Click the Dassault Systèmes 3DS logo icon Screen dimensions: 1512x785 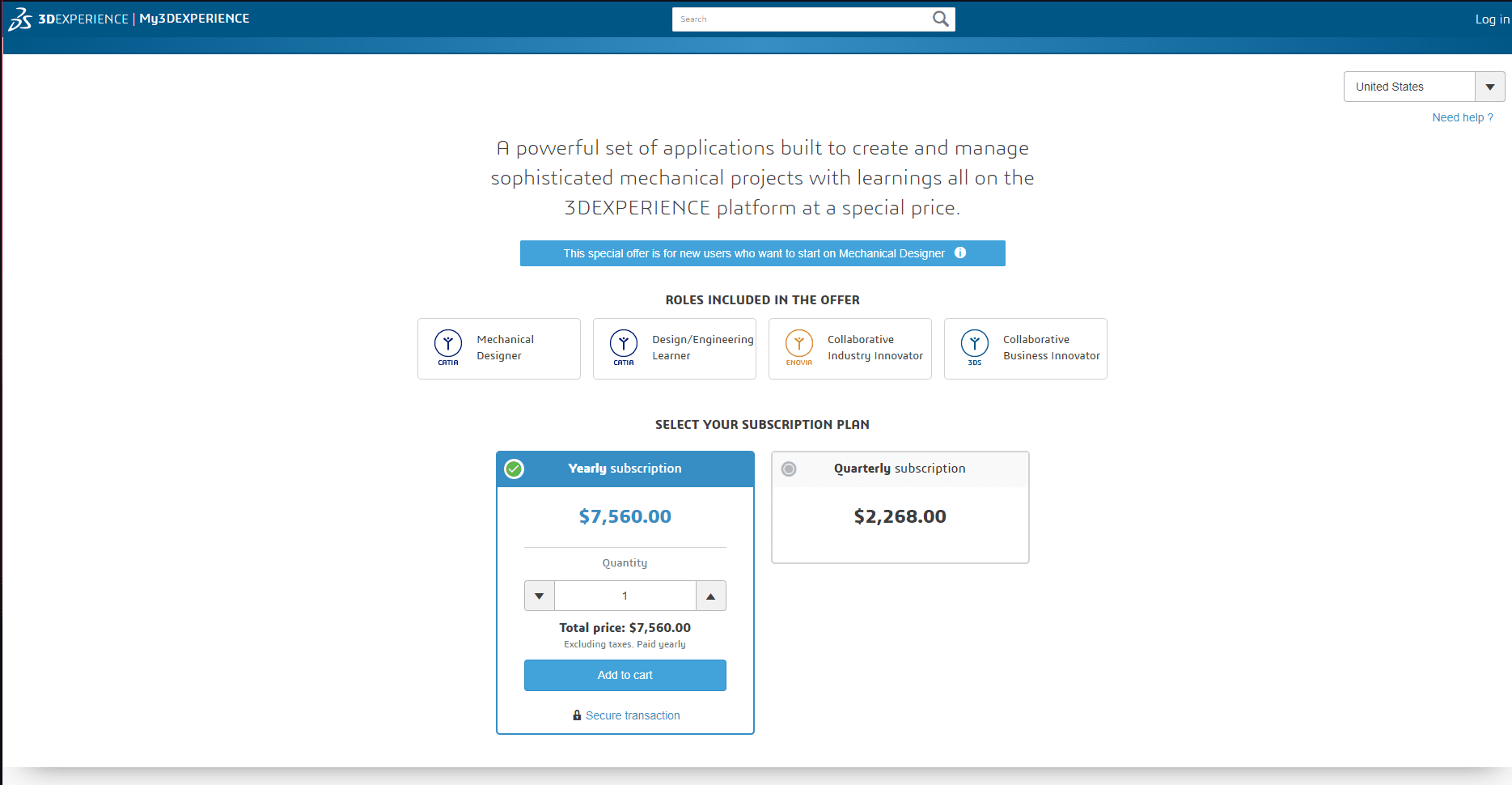pos(20,19)
